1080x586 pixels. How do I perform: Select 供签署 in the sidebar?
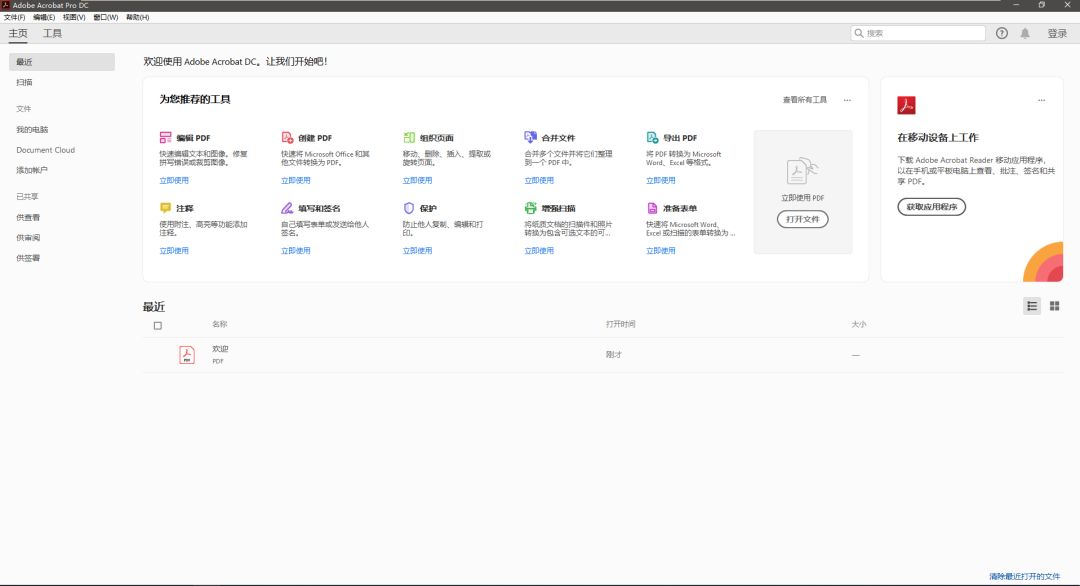[28, 258]
